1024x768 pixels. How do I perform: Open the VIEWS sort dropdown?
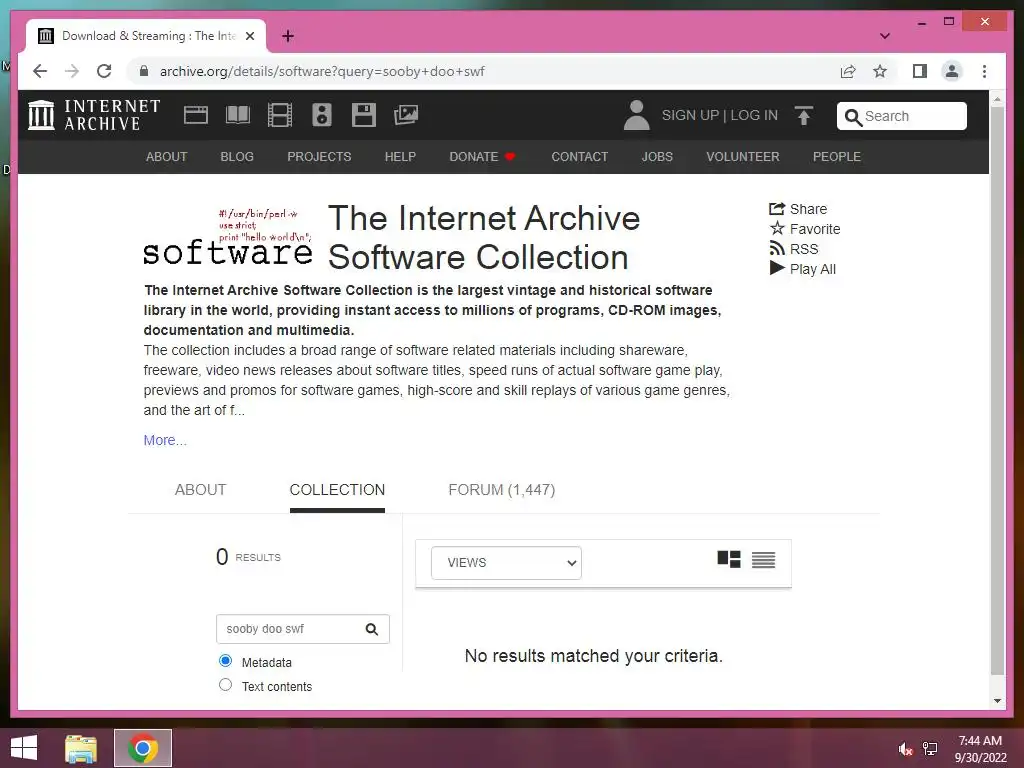(506, 563)
